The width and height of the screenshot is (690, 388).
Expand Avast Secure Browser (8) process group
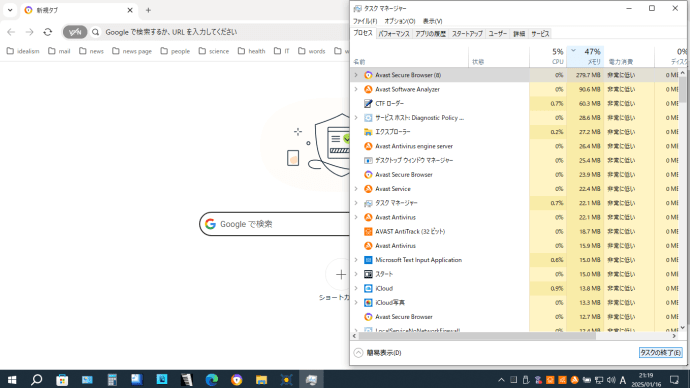click(x=356, y=75)
